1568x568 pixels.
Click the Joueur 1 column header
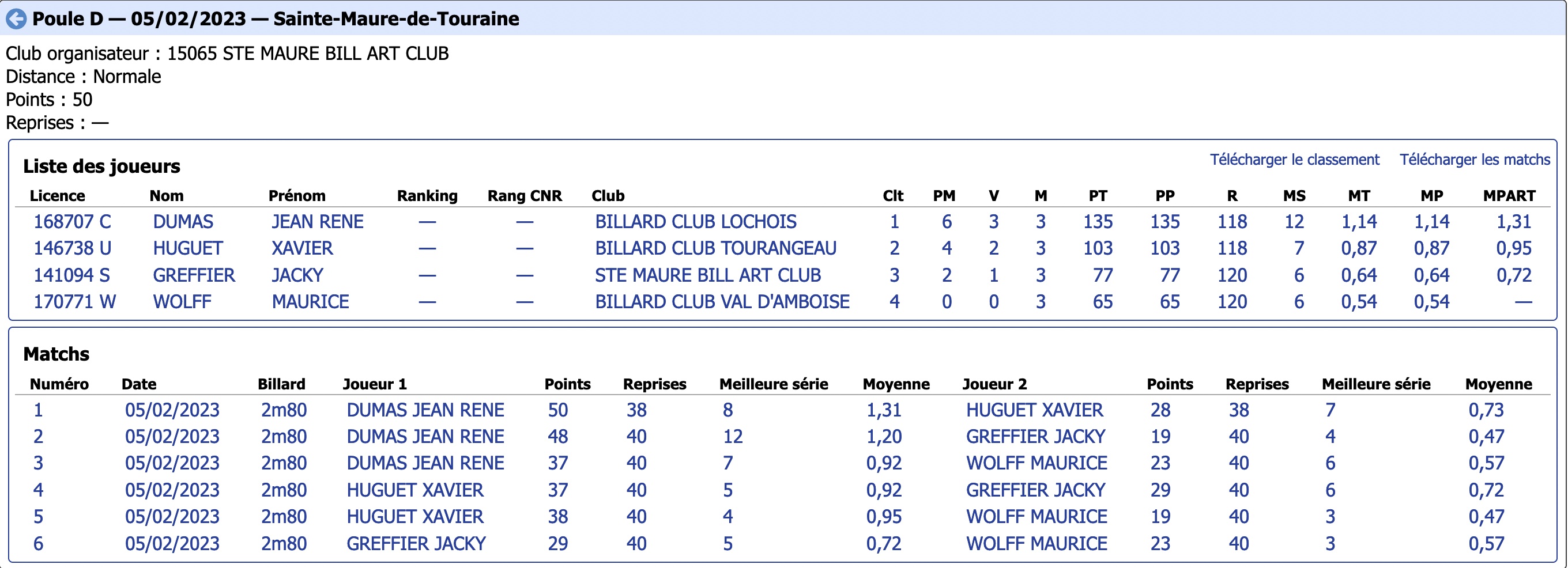(374, 384)
